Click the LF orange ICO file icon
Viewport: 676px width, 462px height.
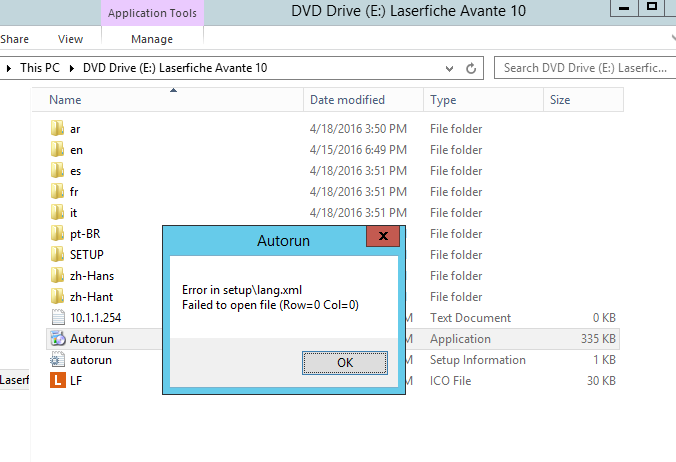[58, 381]
